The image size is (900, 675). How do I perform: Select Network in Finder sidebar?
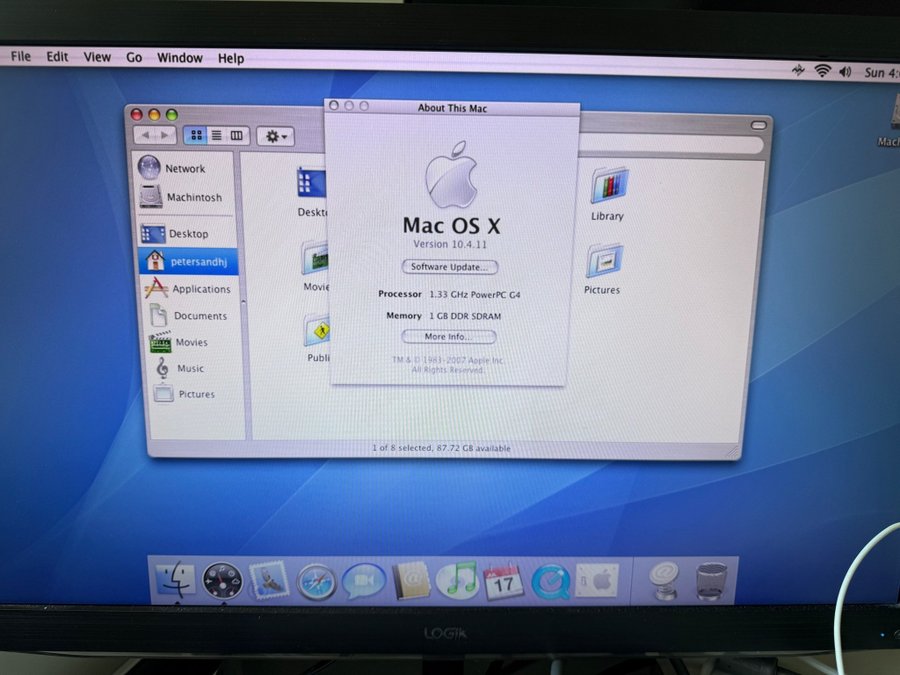pos(186,168)
